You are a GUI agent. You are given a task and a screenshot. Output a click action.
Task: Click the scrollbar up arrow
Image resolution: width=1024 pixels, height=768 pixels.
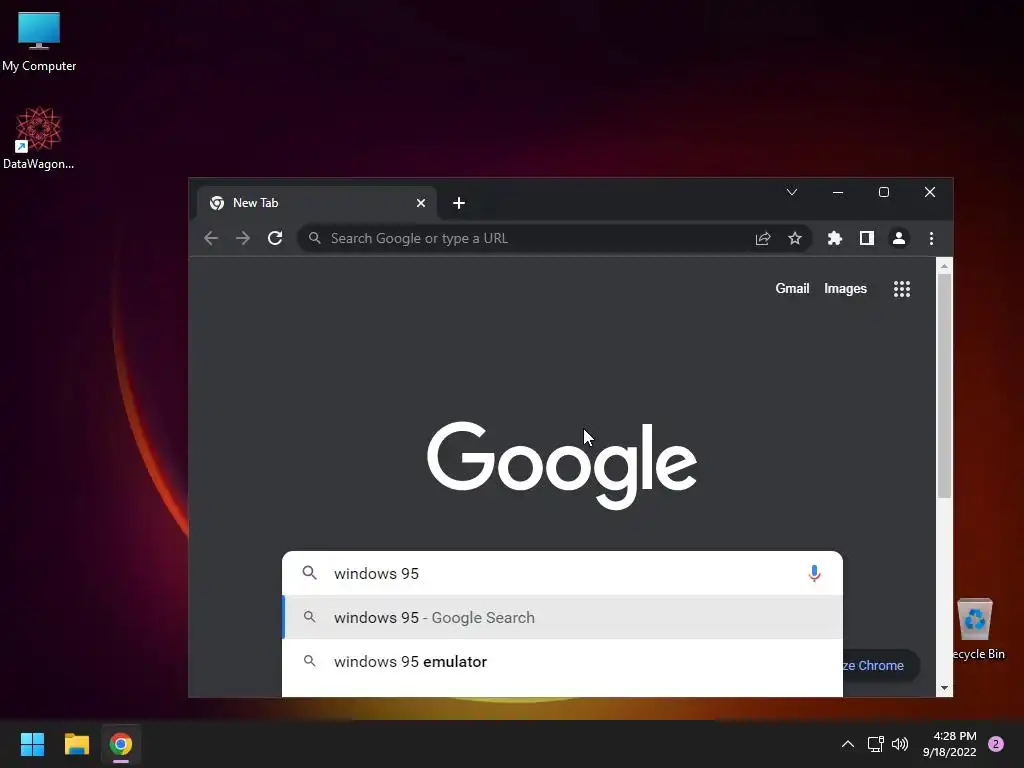[944, 266]
